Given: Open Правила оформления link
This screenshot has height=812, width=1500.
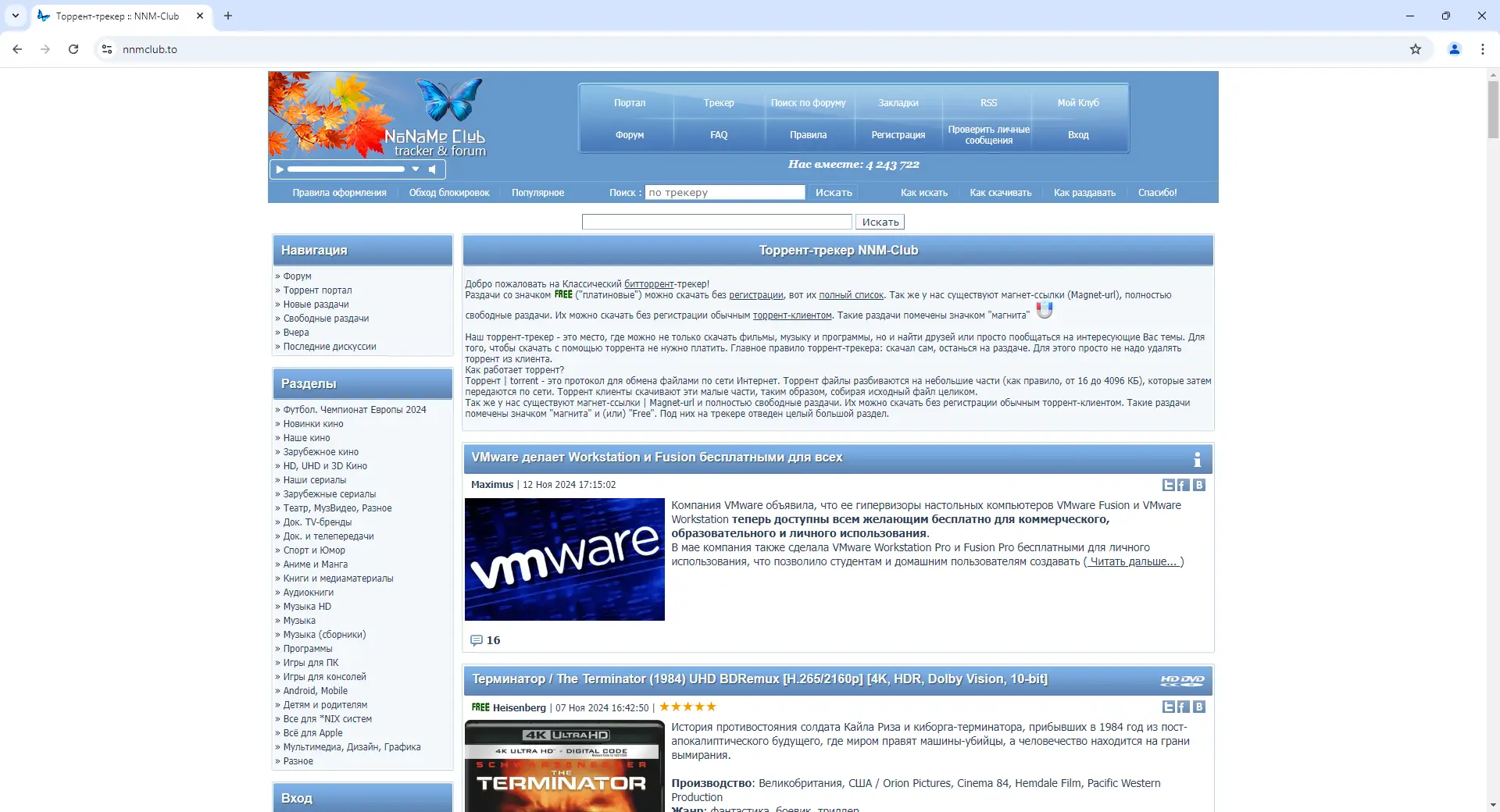Looking at the screenshot, I should click(x=339, y=193).
